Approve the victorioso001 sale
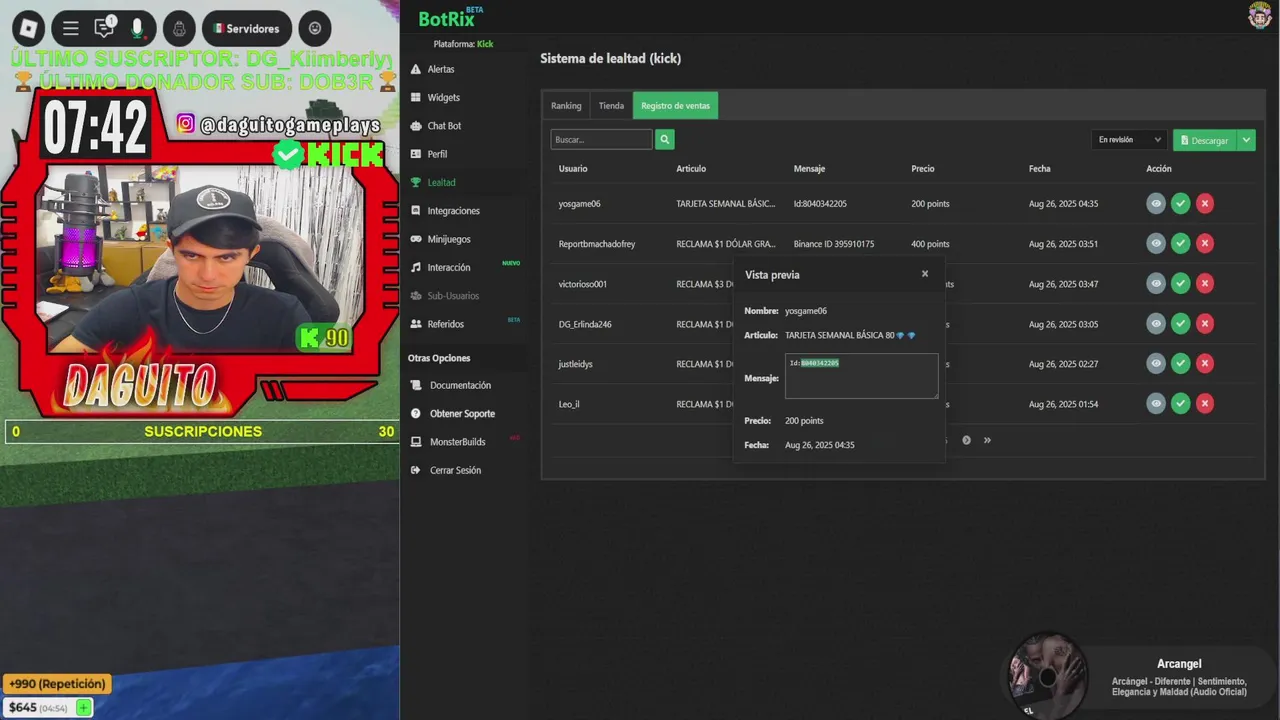 point(1181,283)
